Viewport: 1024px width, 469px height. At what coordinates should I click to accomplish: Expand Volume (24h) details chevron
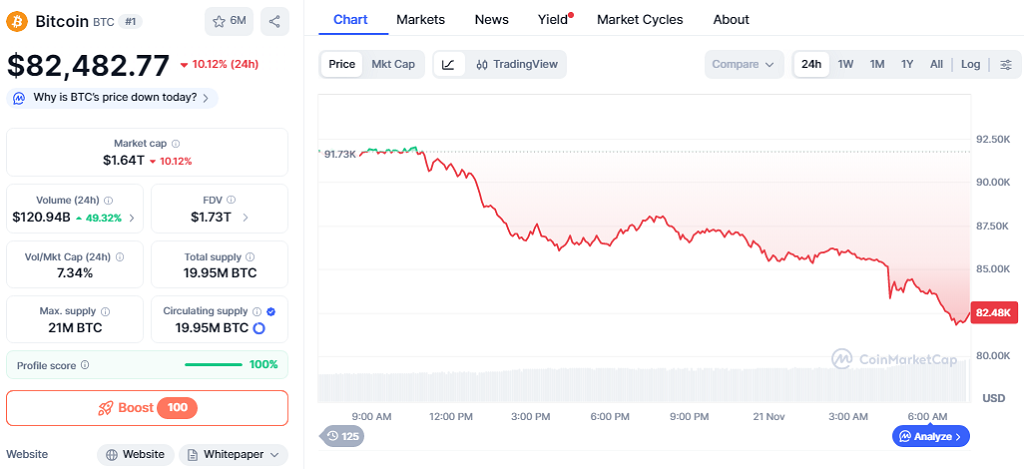pyautogui.click(x=133, y=218)
